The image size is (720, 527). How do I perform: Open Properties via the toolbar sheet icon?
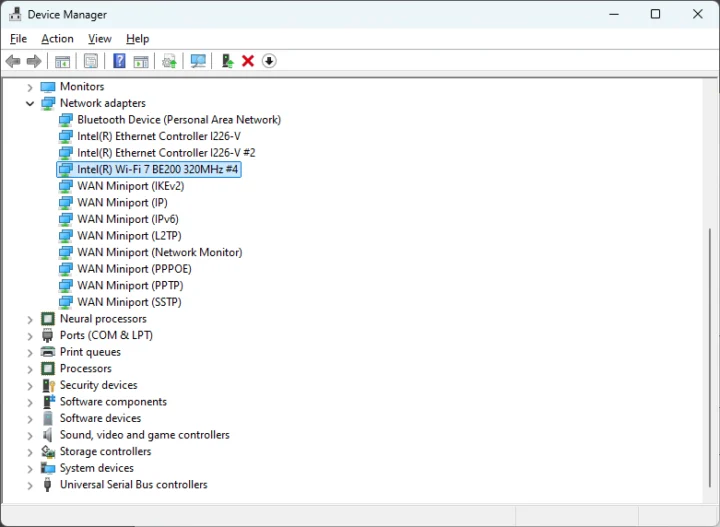91,61
